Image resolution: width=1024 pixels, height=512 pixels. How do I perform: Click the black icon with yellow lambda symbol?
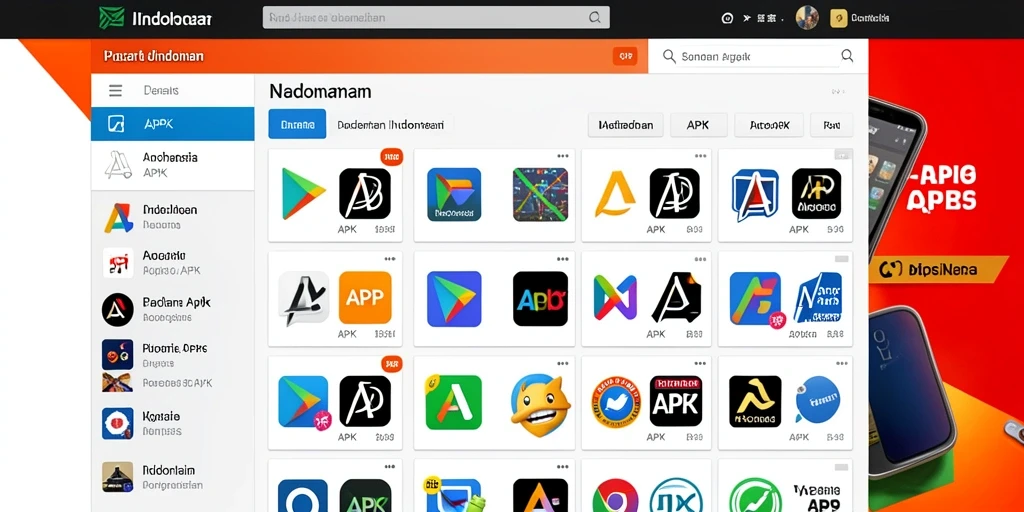pos(755,401)
